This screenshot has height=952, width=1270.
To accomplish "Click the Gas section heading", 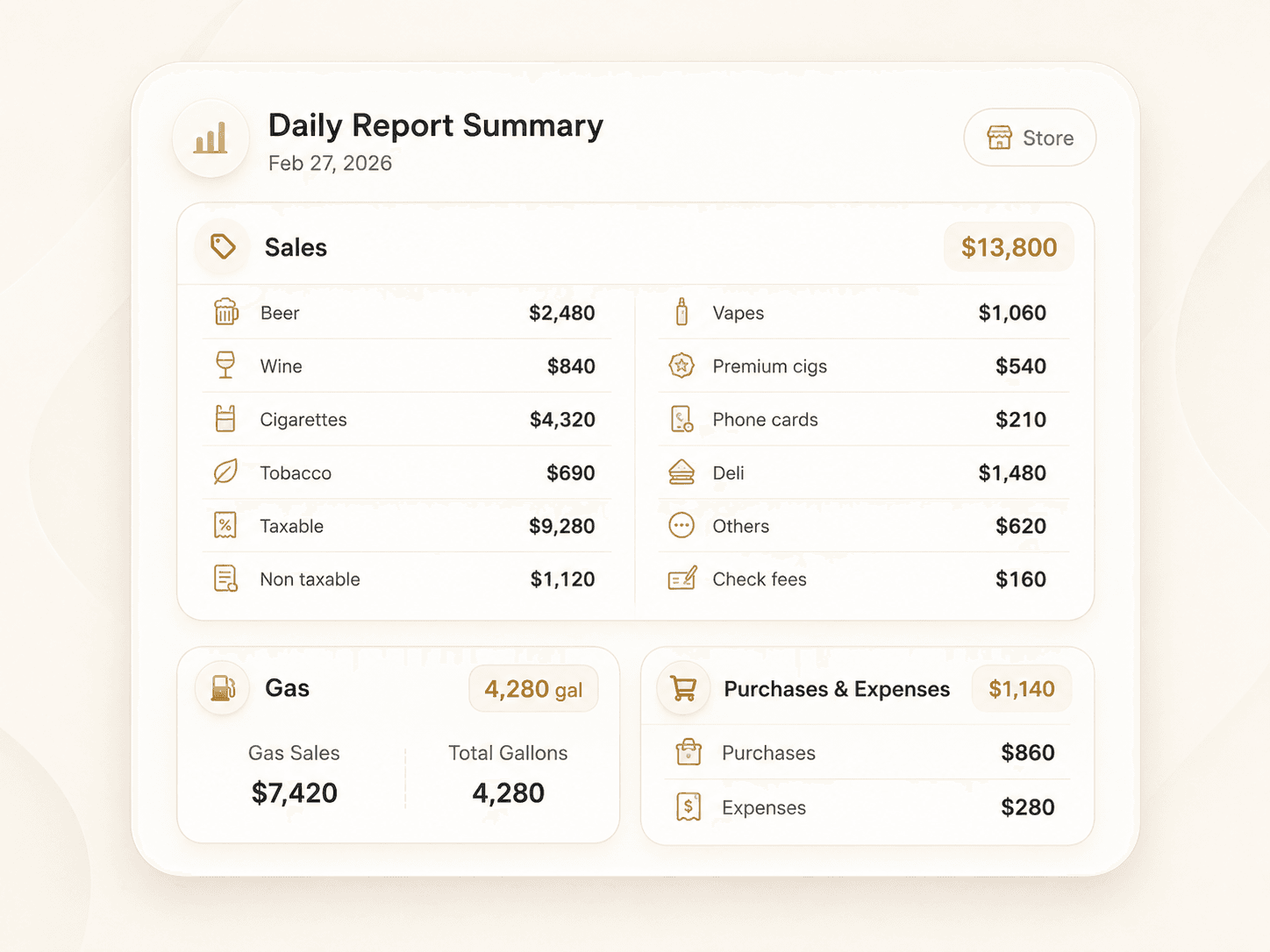I will 287,688.
